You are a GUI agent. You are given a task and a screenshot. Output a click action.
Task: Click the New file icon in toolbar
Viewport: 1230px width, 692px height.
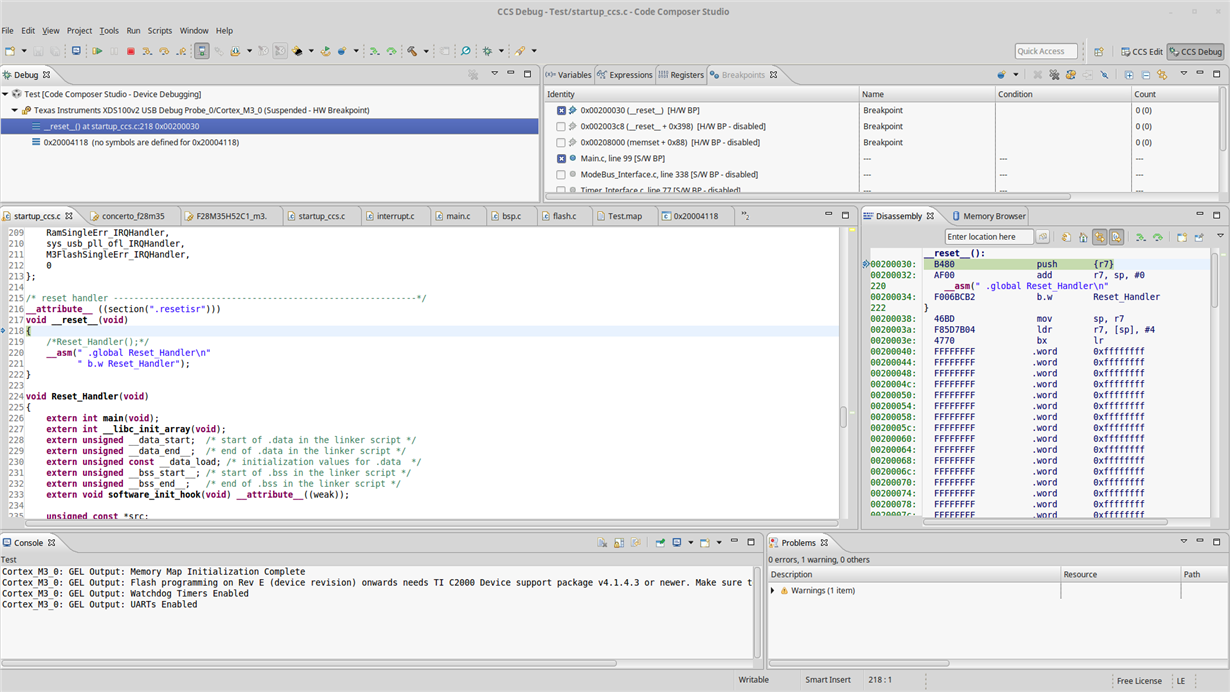(x=10, y=50)
